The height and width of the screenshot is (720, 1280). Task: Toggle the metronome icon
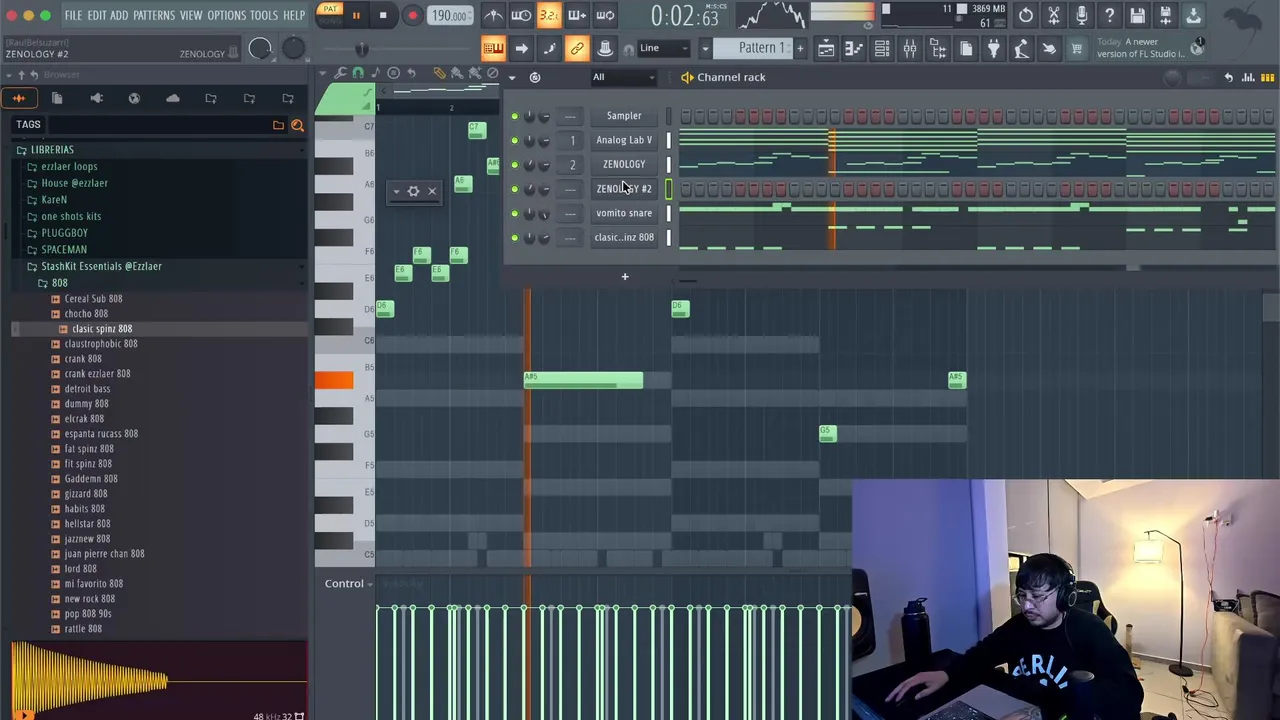pos(494,16)
